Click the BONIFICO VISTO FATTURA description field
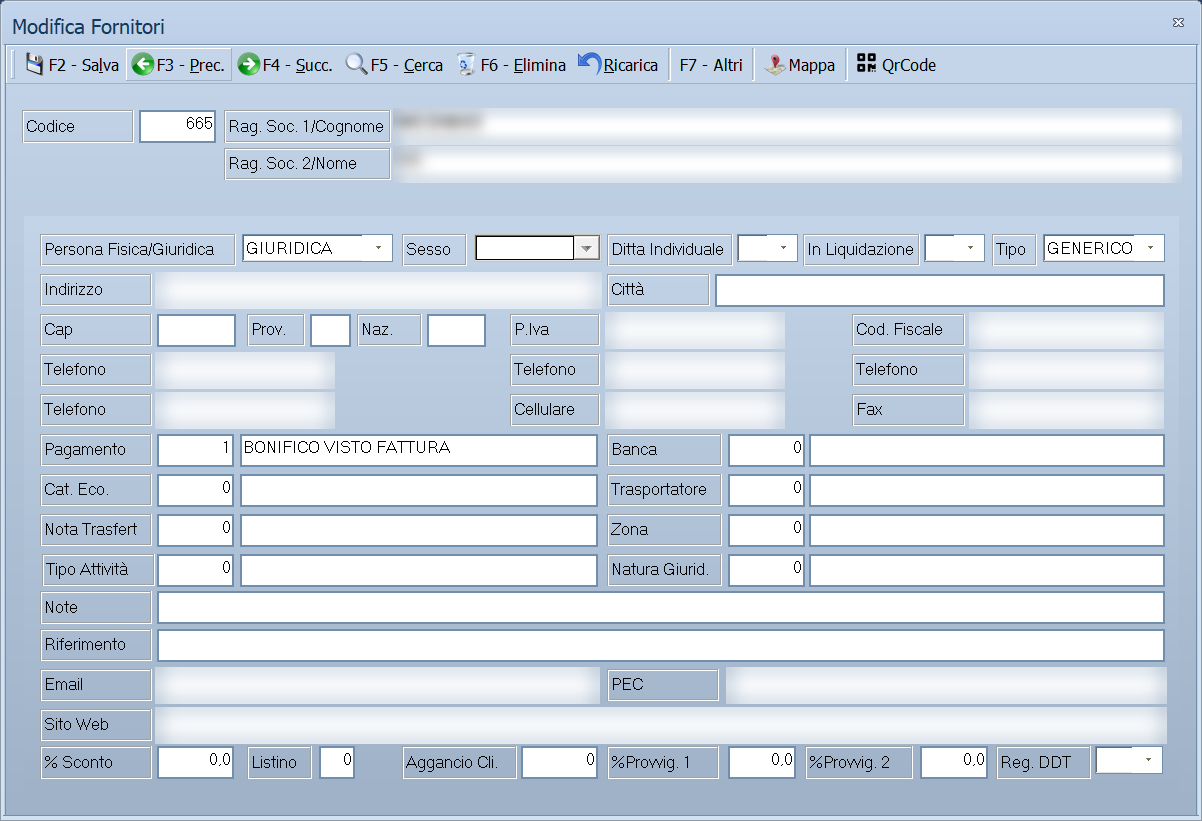The image size is (1202, 821). click(x=419, y=450)
